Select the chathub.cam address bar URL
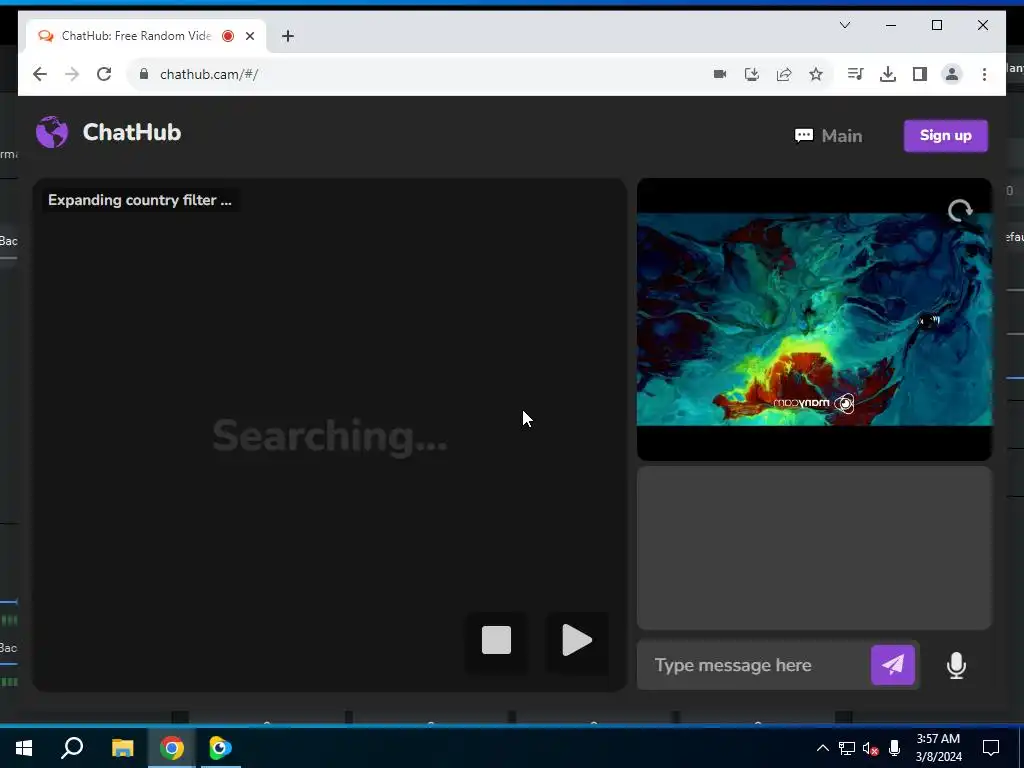Viewport: 1024px width, 768px height. 209,74
